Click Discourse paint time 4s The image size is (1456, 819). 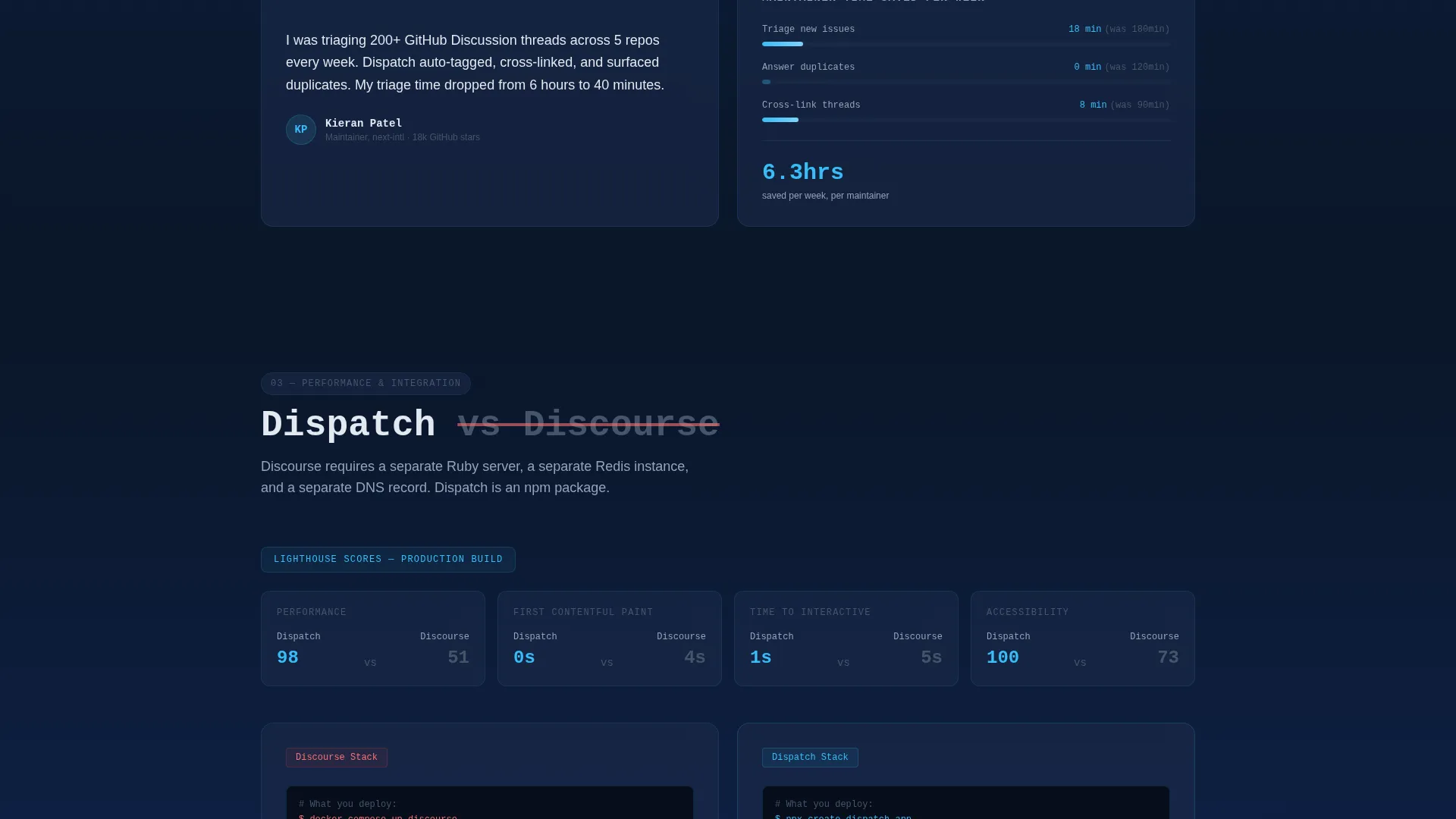[x=695, y=657]
